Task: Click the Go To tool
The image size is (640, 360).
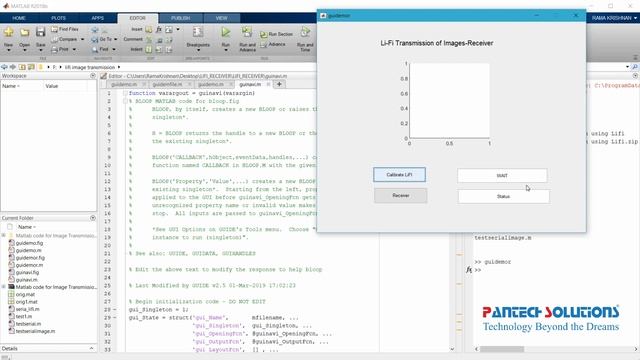Action: point(102,39)
